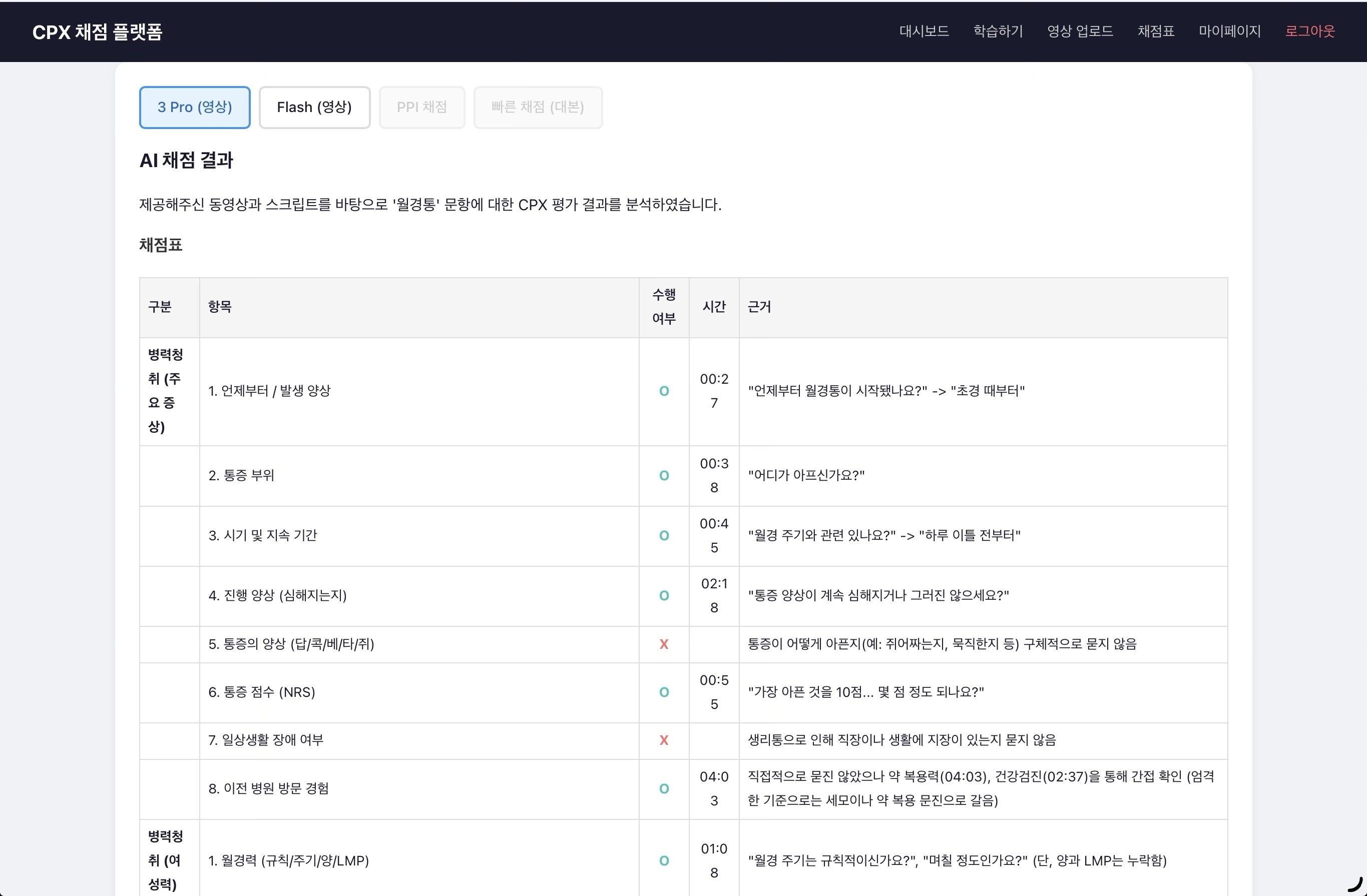Click the CPX 채점 플랫폼 logo title
The image size is (1367, 896).
[97, 32]
